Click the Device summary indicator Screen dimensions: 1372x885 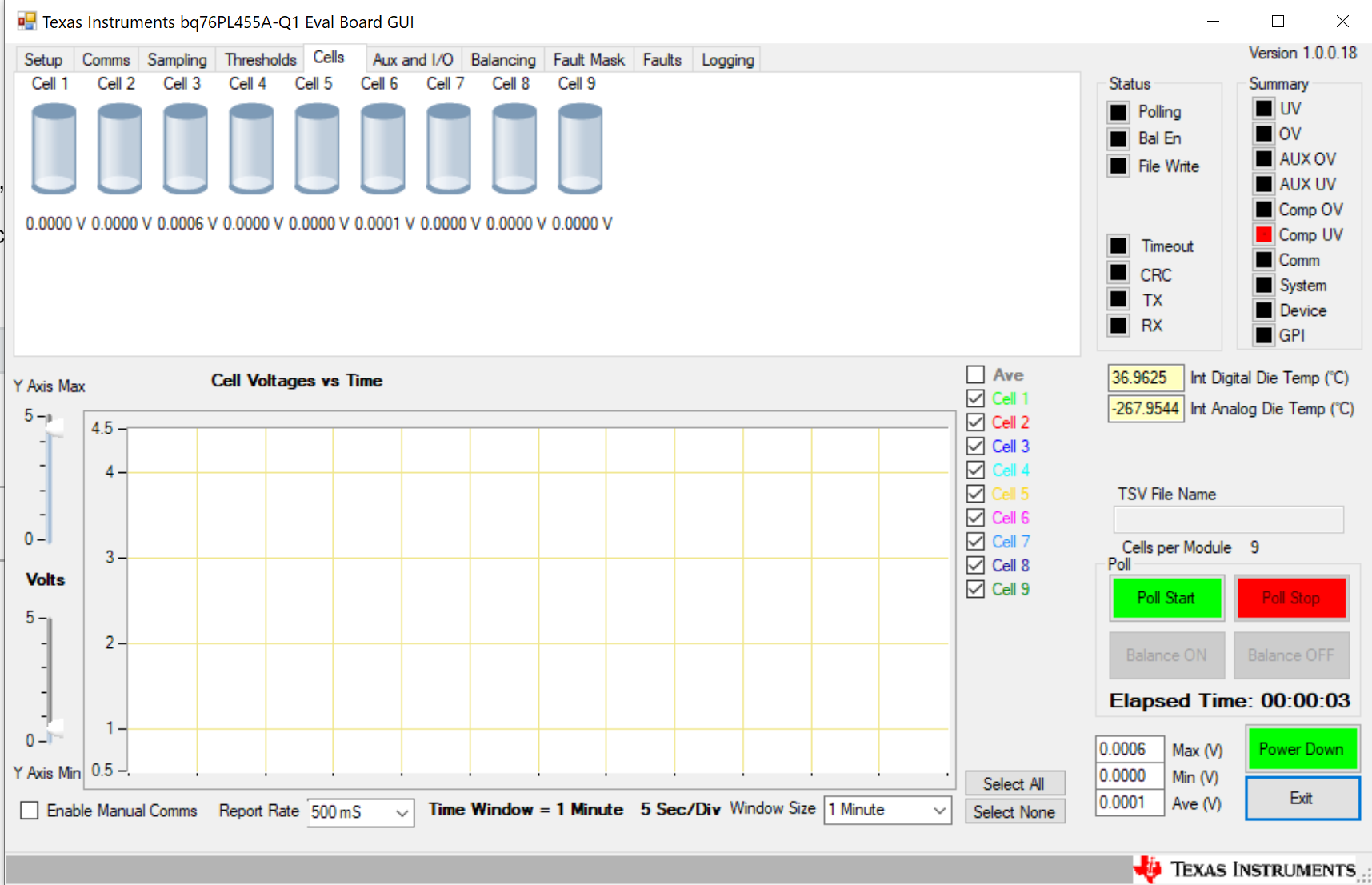tap(1264, 310)
